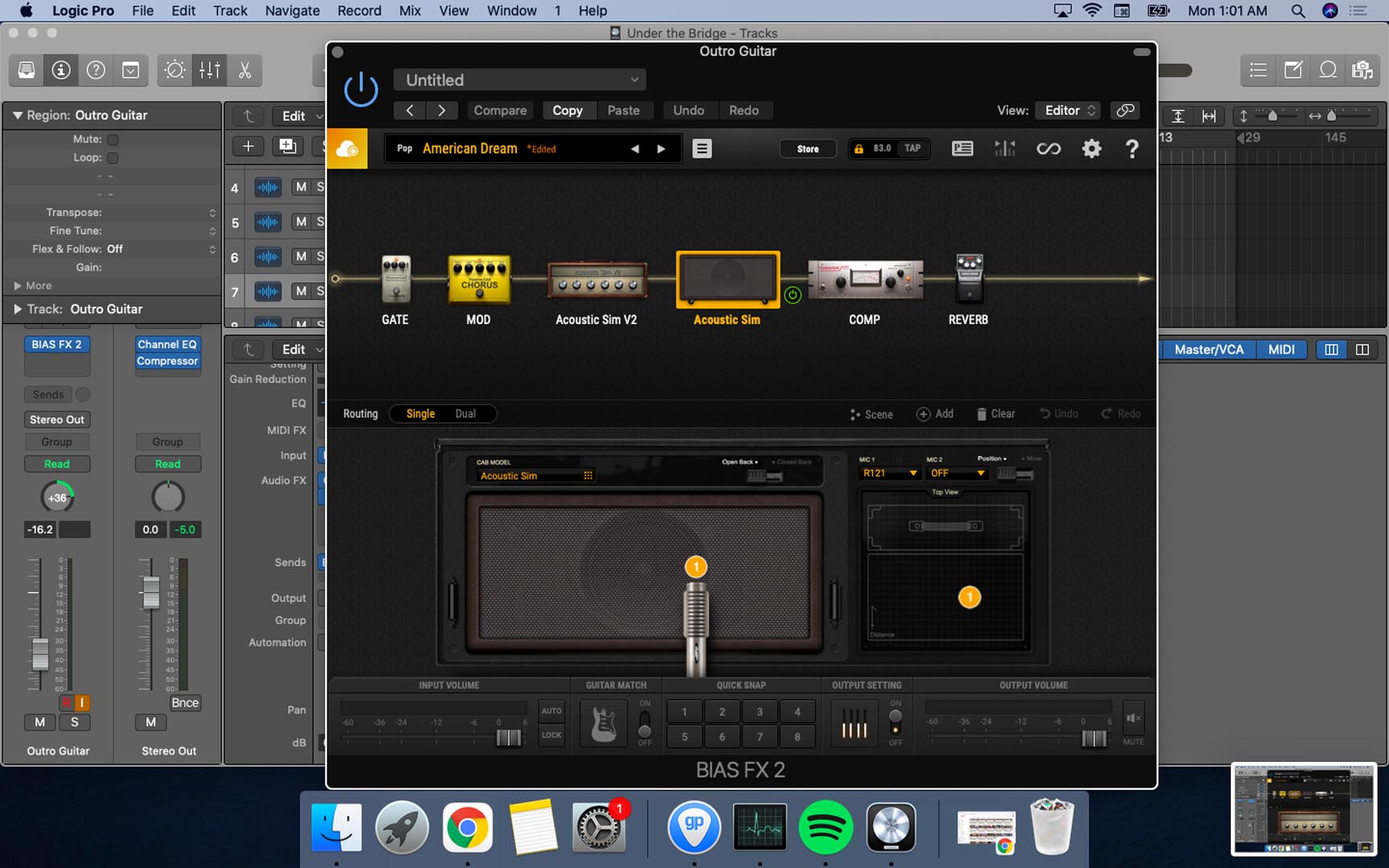Select the REVERB pedal
This screenshot has width=1389, height=868.
coord(969,279)
